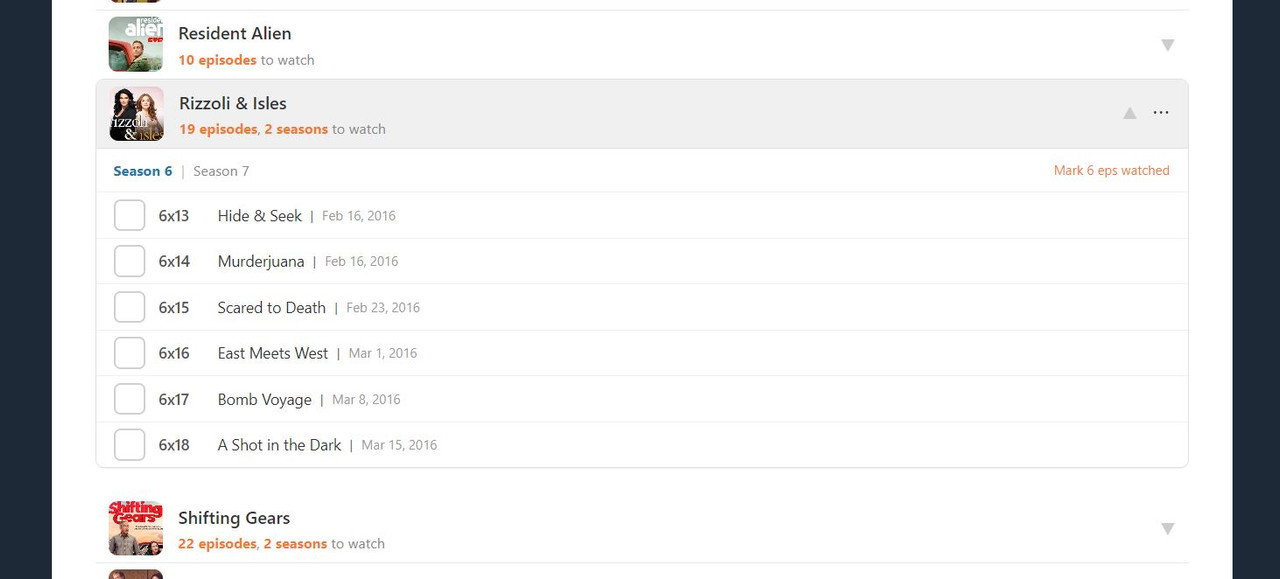Open Shifting Gears poster thumbnail
Viewport: 1280px width, 579px height.
[136, 528]
